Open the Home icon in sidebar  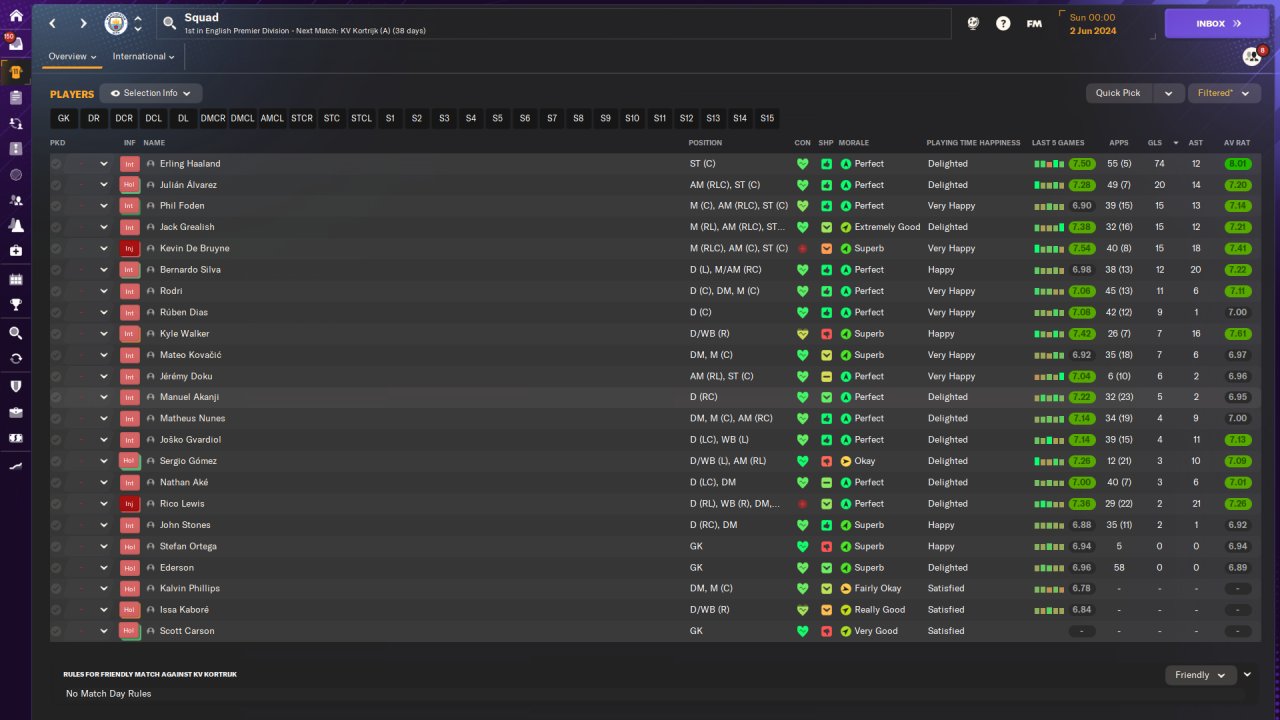[x=15, y=16]
